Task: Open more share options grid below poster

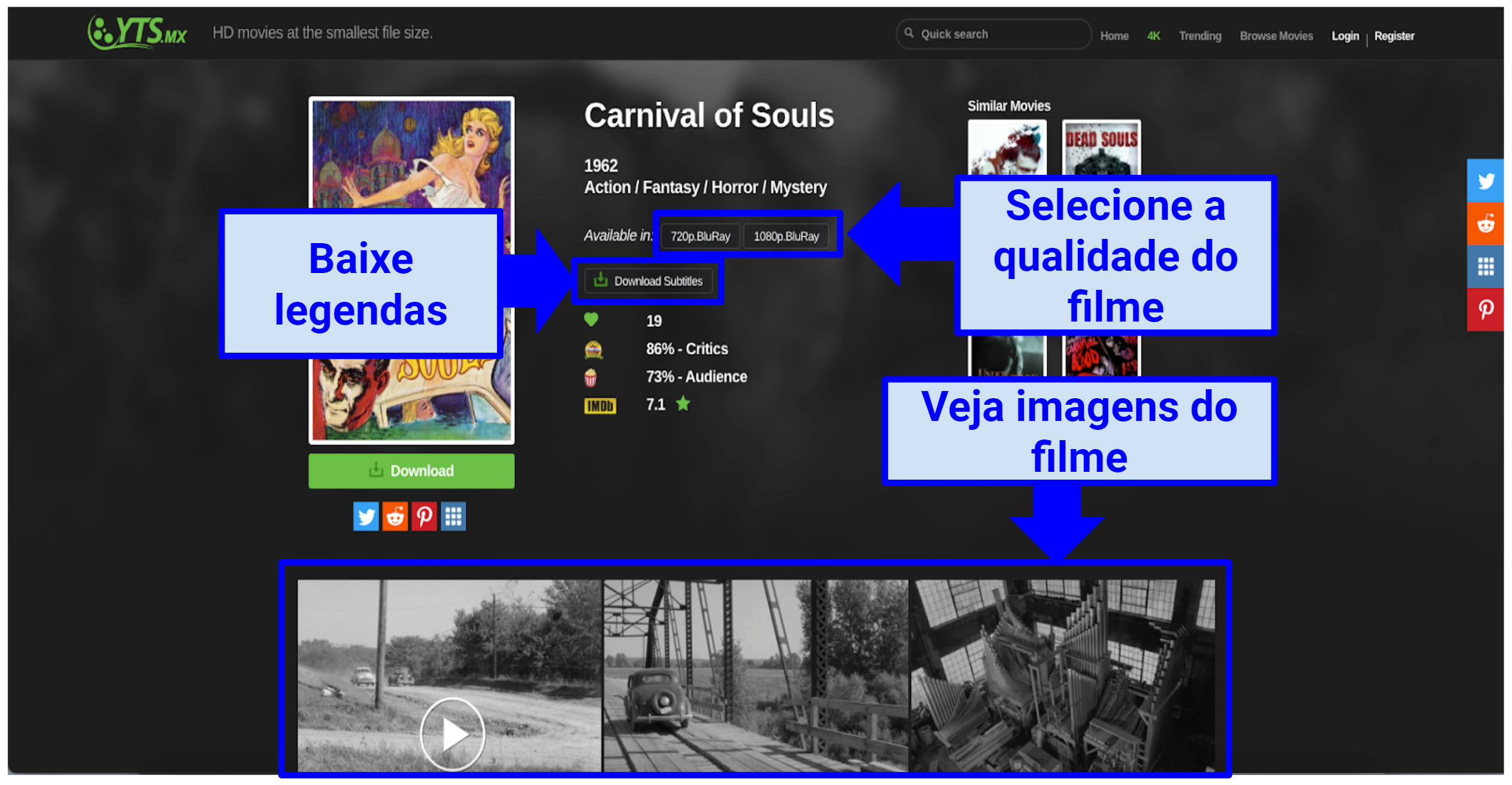Action: coord(453,516)
